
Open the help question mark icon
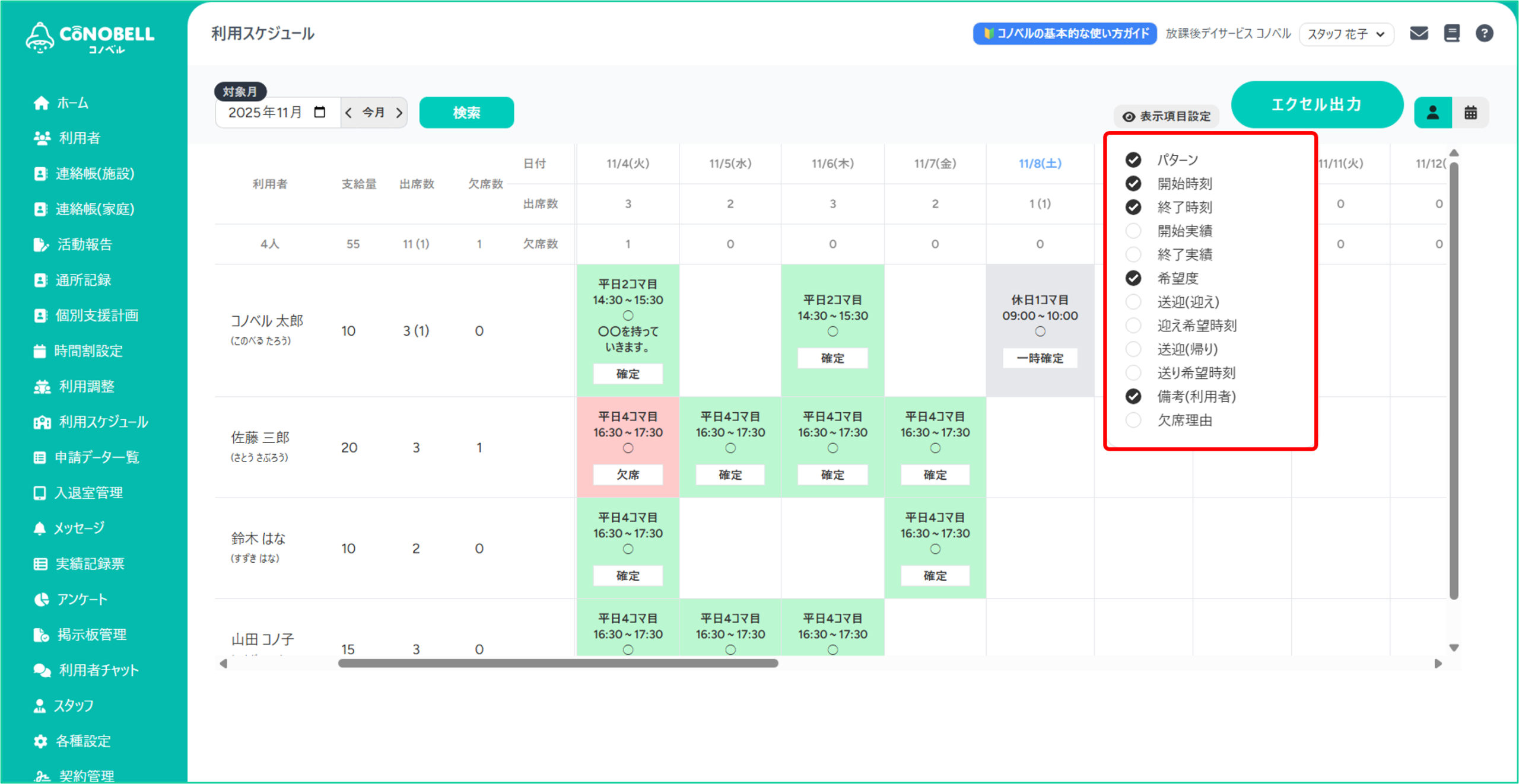pos(1484,33)
